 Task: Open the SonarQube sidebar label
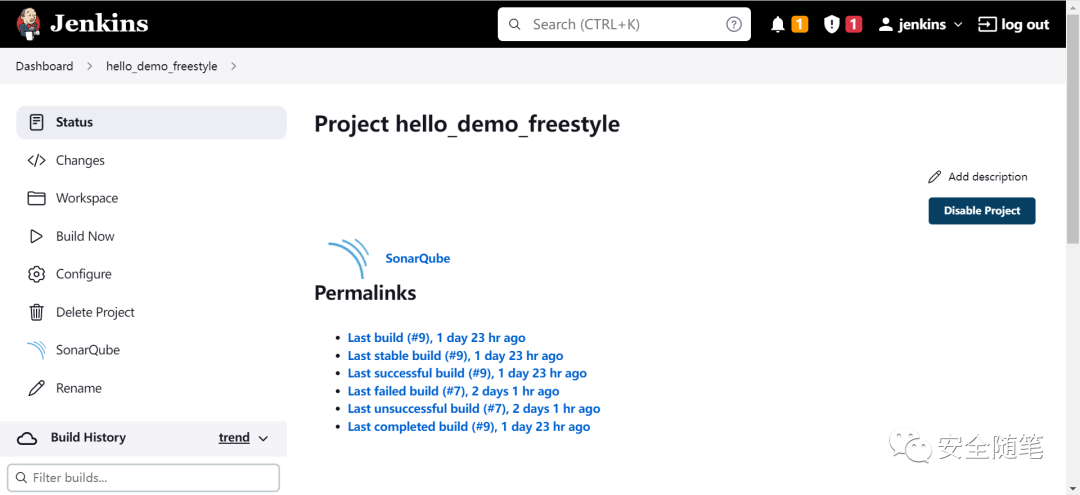click(x=87, y=350)
